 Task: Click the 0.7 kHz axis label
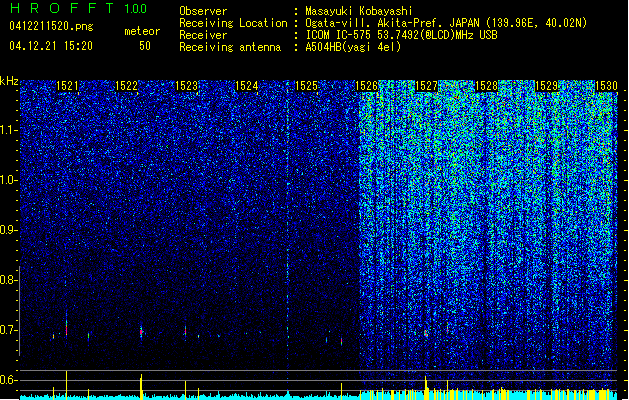tap(8, 330)
